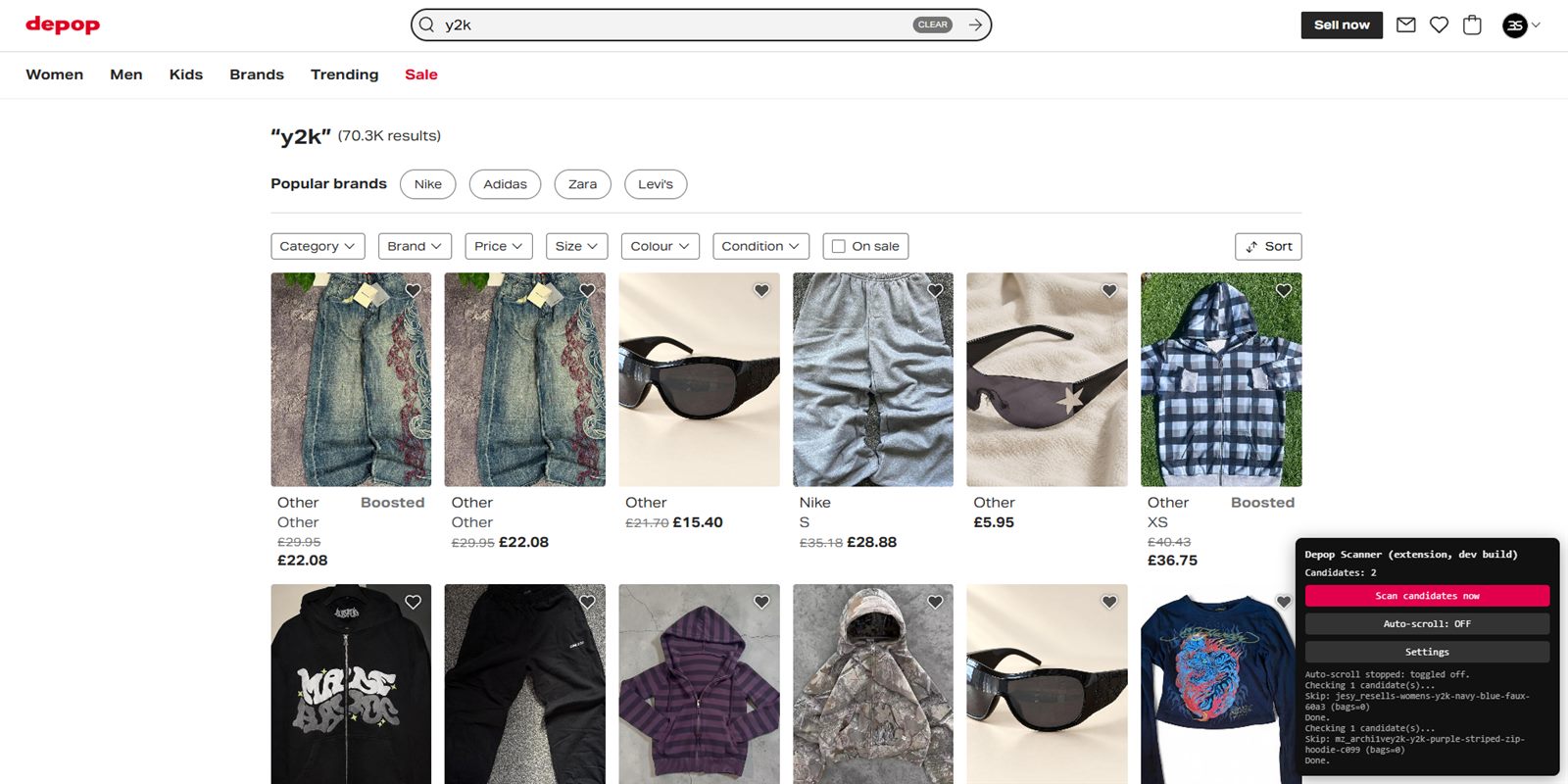Viewport: 1568px width, 784px height.
Task: Expand account menu chevron
Action: [x=1536, y=25]
